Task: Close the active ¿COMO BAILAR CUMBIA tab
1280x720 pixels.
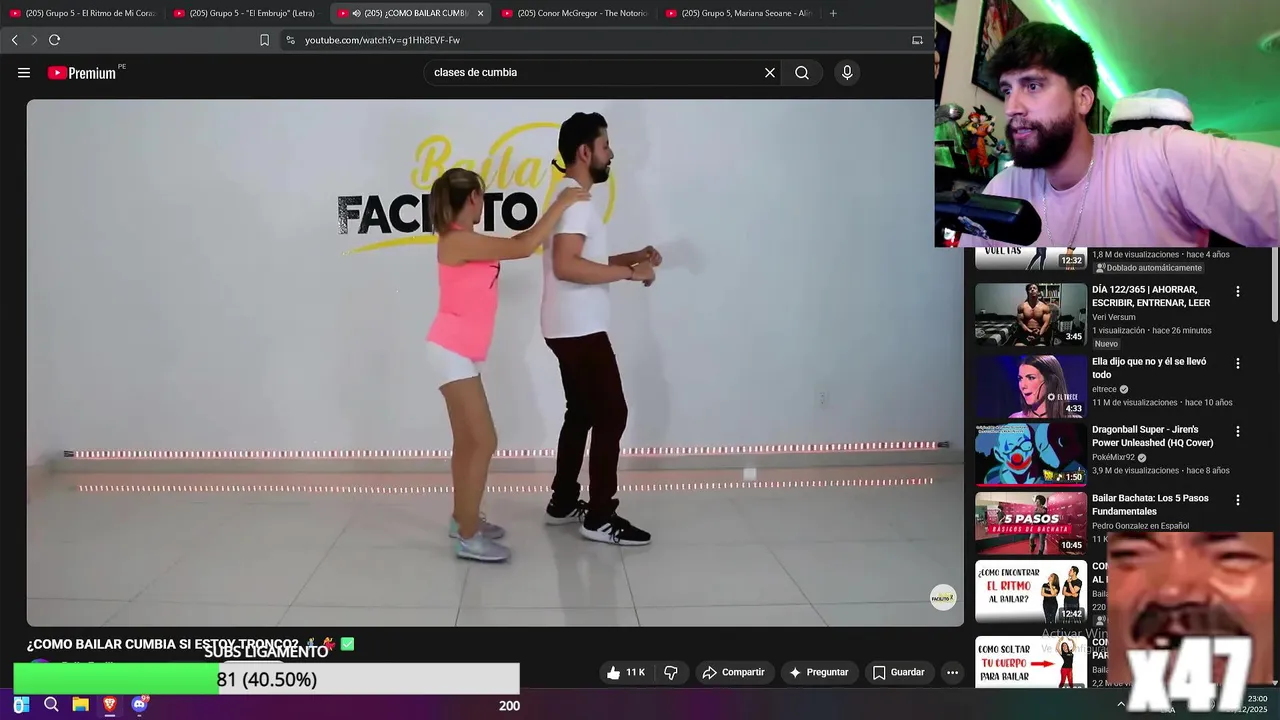Action: coord(480,13)
